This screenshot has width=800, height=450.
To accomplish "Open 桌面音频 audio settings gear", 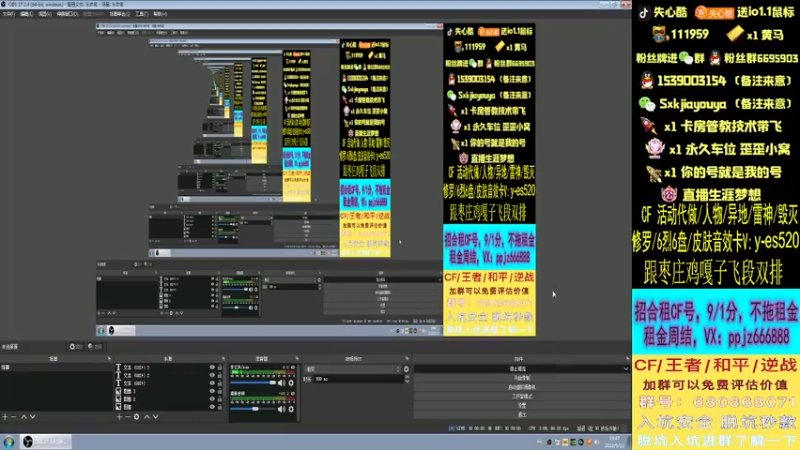I will point(291,409).
